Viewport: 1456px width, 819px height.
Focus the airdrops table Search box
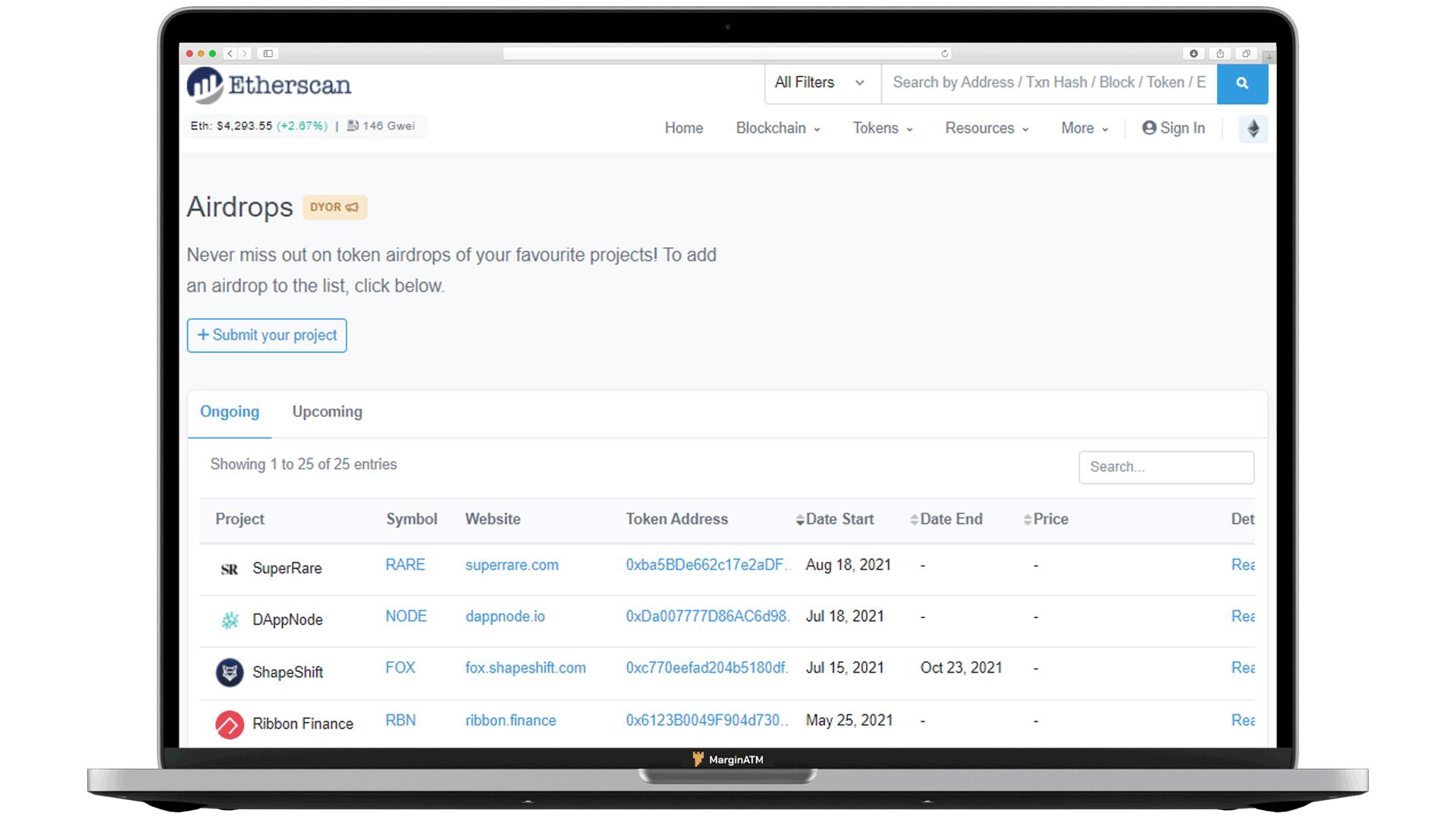[x=1166, y=467]
